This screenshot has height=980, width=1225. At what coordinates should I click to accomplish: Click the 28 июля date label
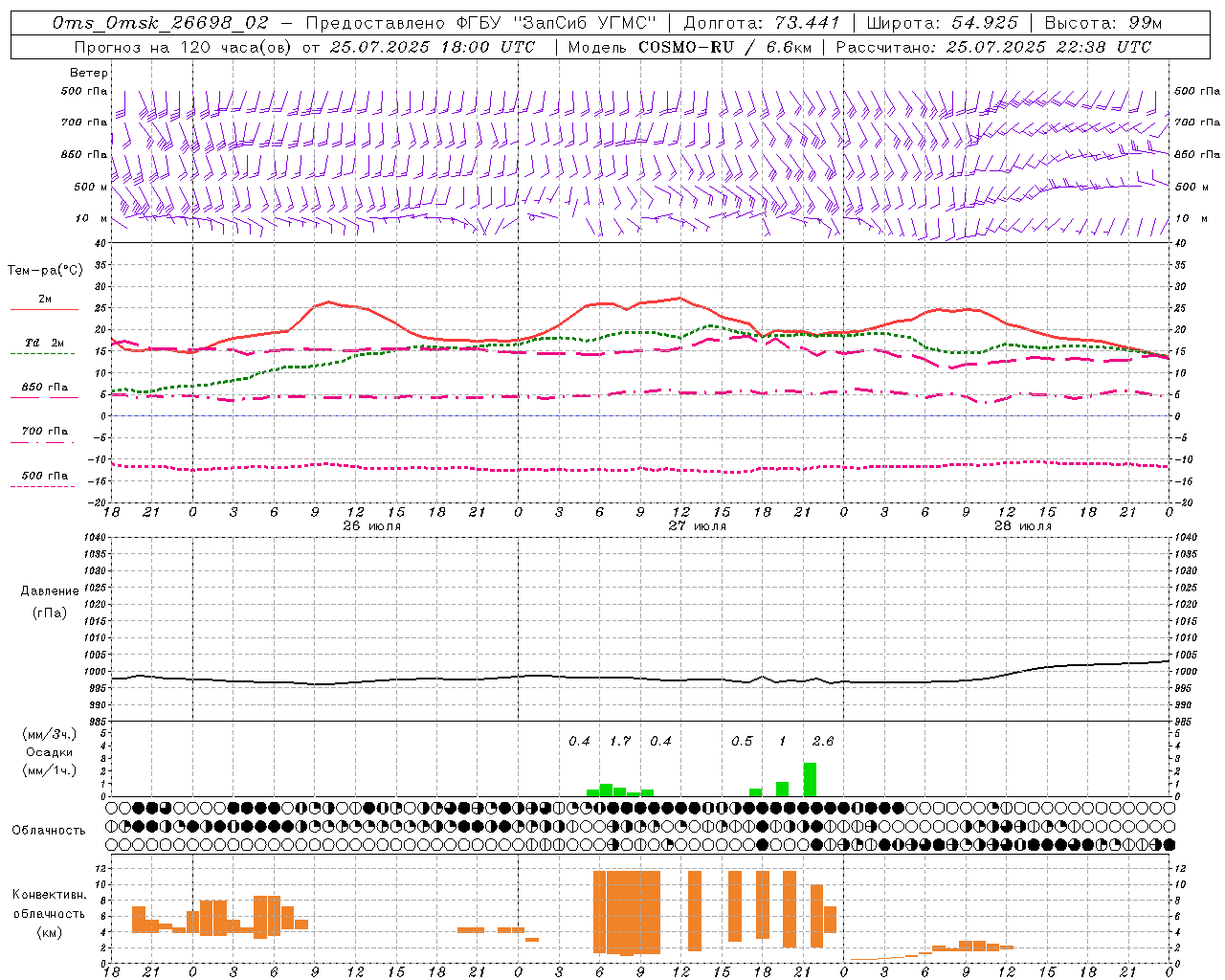click(x=1023, y=526)
